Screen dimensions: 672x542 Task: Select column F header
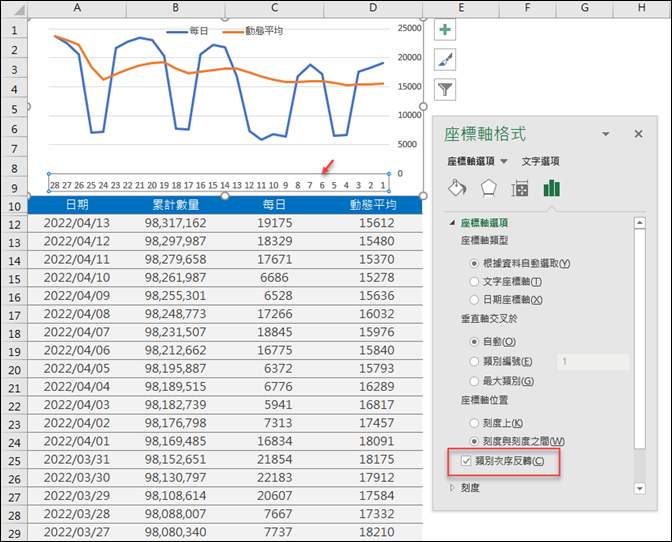(528, 8)
